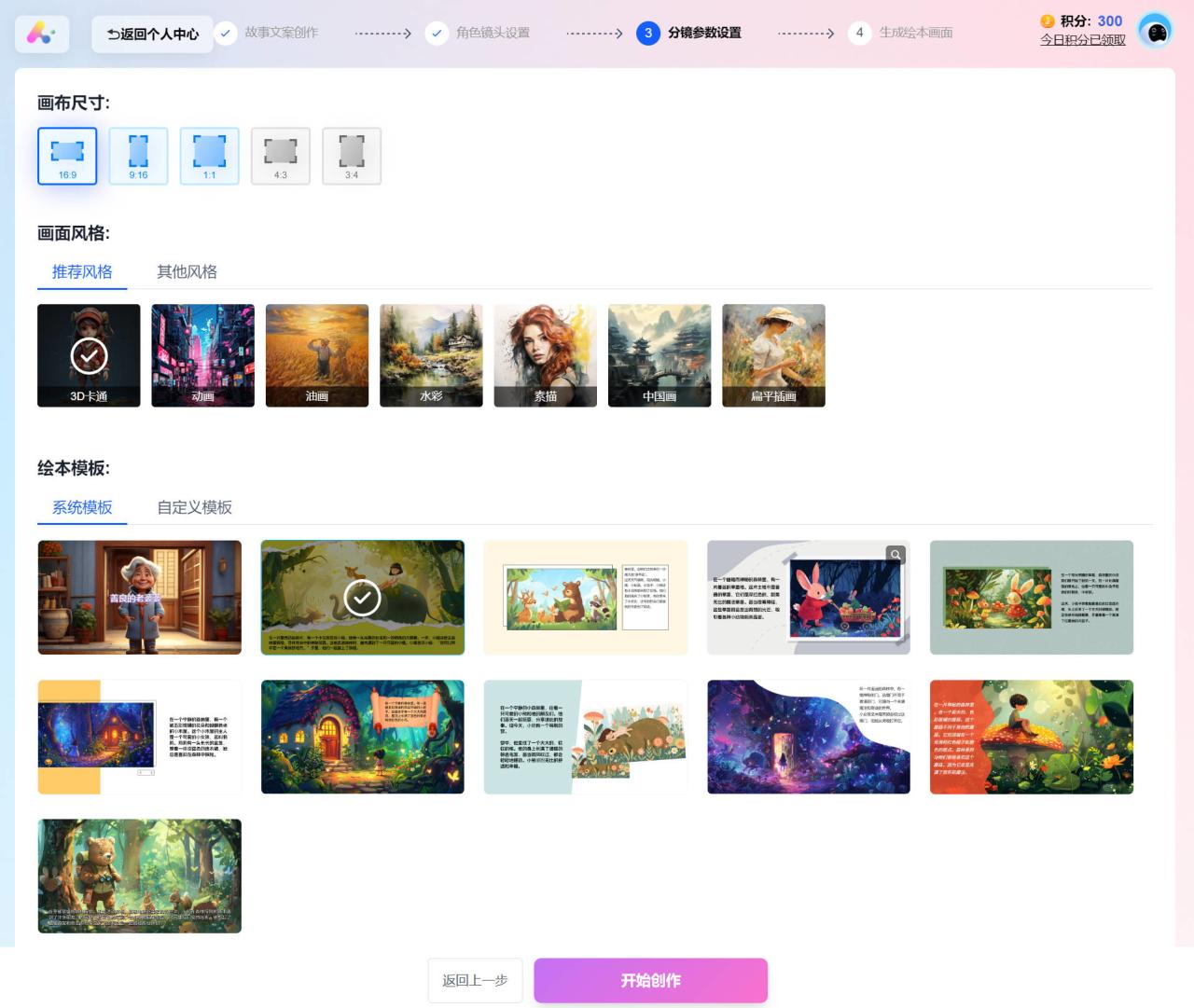Click the app logo icon
This screenshot has width=1194, height=1008.
point(41,35)
